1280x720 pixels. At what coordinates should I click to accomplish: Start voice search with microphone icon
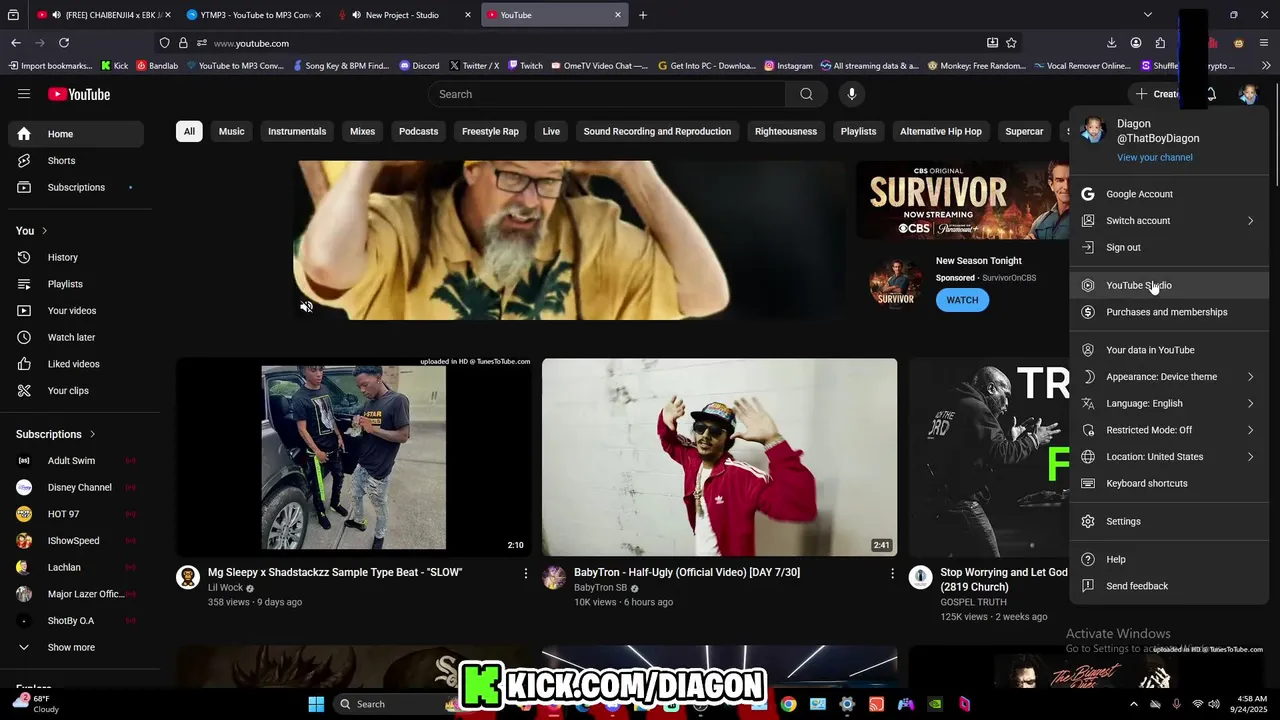[852, 94]
